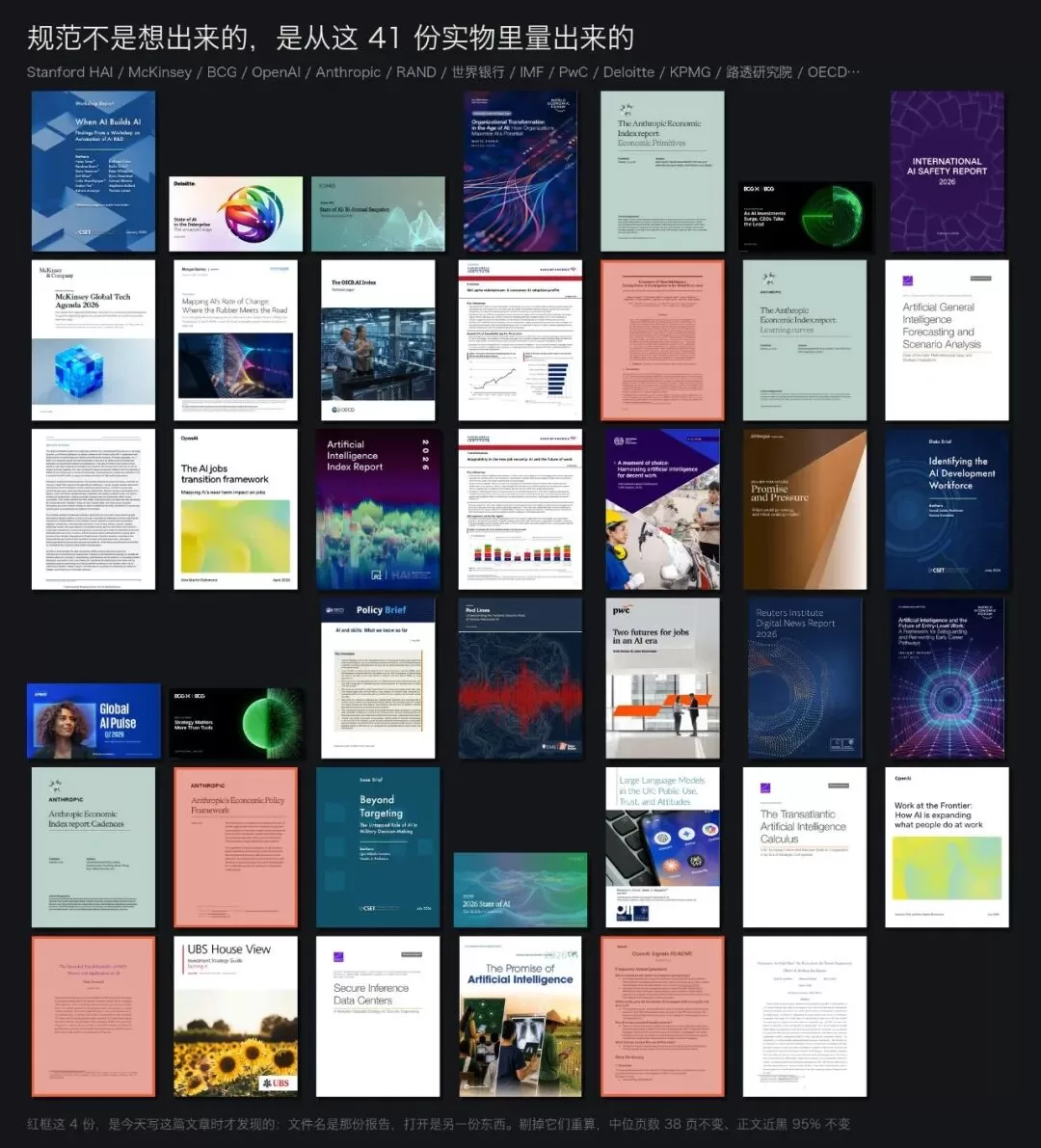Open the KPMG Global AI Pulse cover
This screenshot has width=1041, height=1148.
(x=93, y=721)
